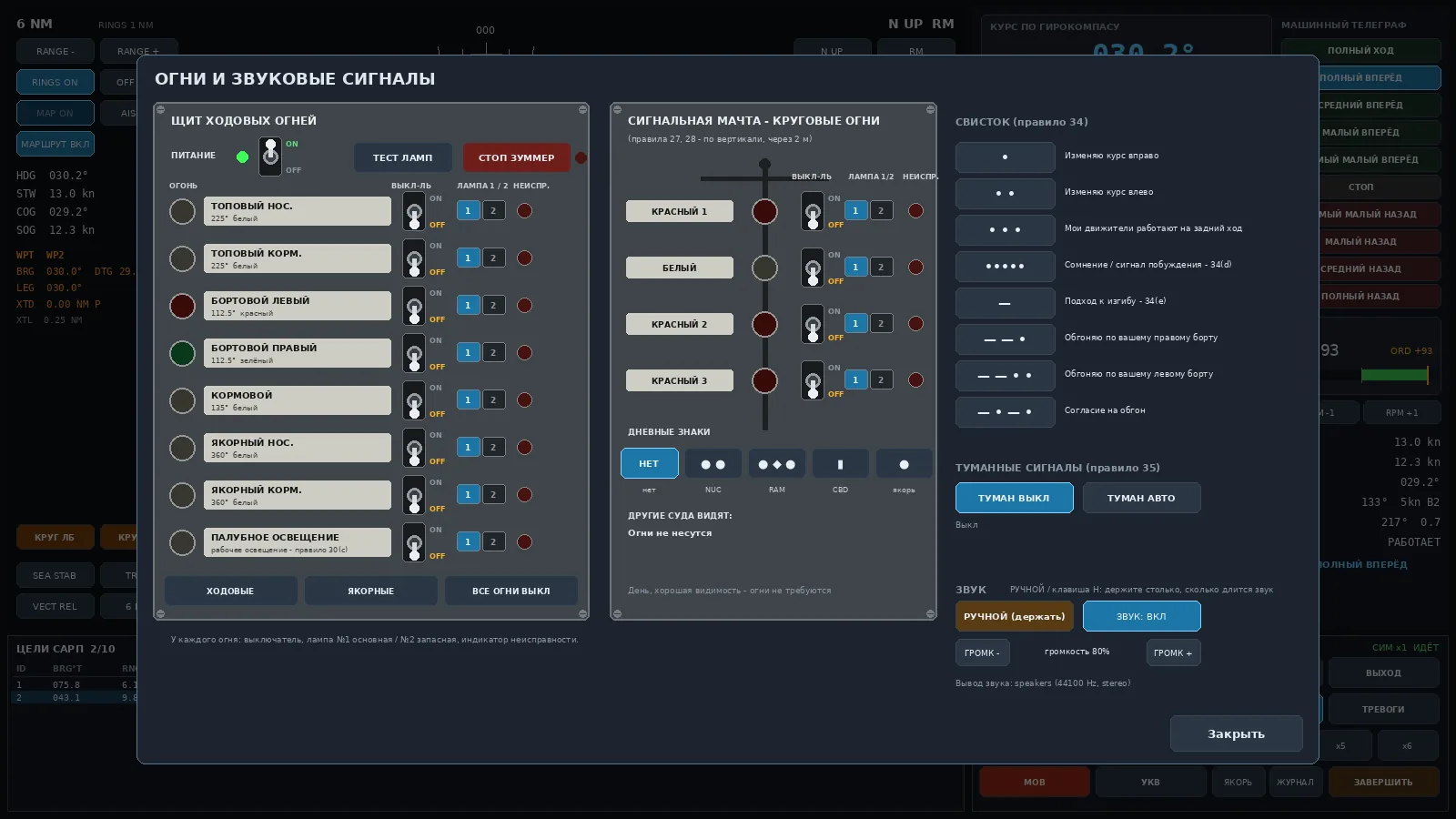Viewport: 1456px width, 819px height.
Task: Select lamp 2 for the БЕЛЫЙ mast light
Action: [881, 268]
